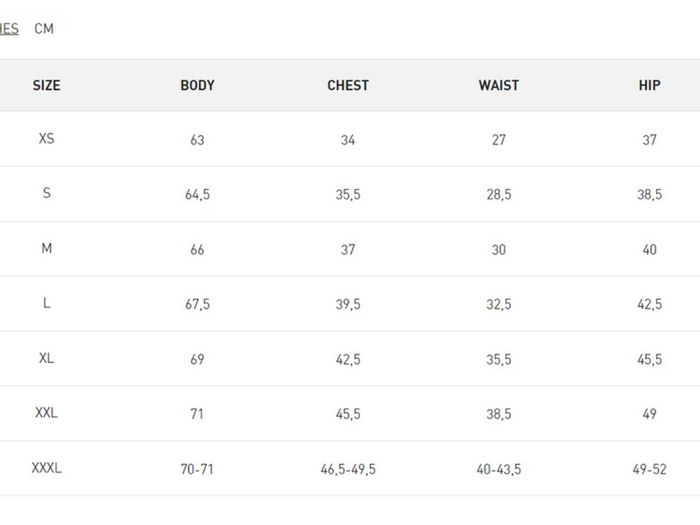Click the BODY column header

click(x=197, y=85)
